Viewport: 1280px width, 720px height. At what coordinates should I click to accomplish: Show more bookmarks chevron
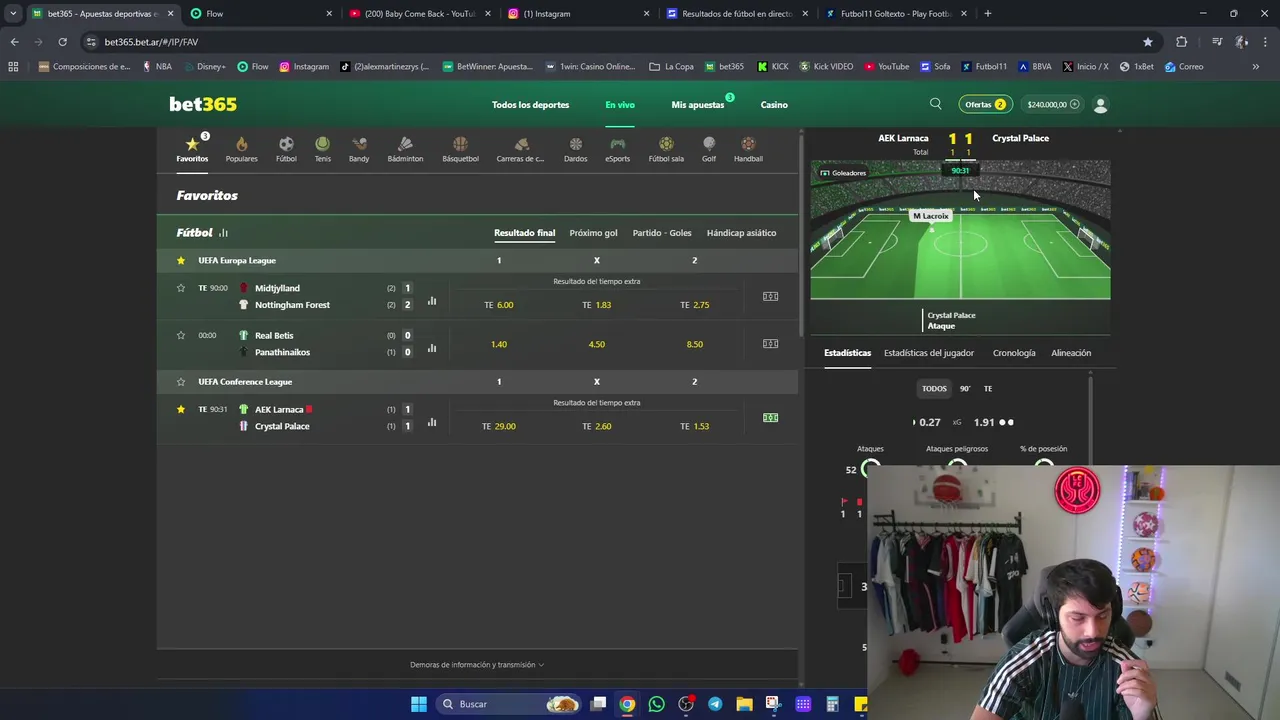pos(1256,67)
